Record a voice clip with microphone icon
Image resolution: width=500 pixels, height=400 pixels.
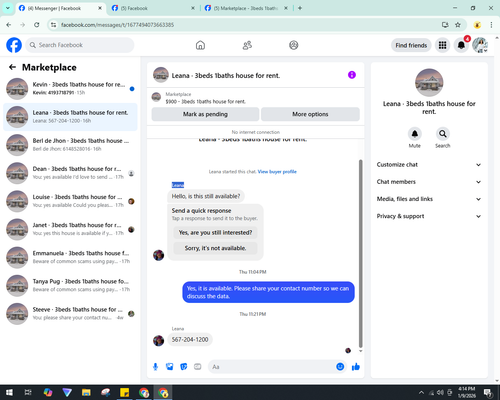click(x=155, y=367)
